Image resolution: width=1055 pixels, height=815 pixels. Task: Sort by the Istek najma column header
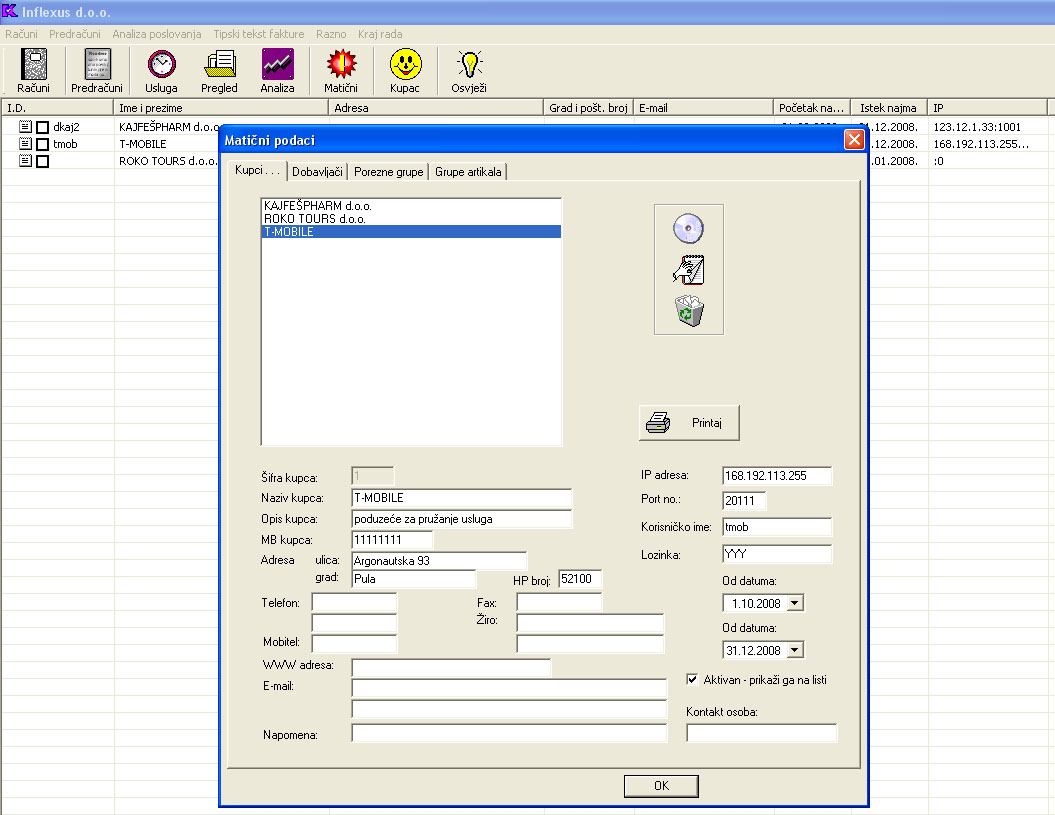tap(889, 108)
